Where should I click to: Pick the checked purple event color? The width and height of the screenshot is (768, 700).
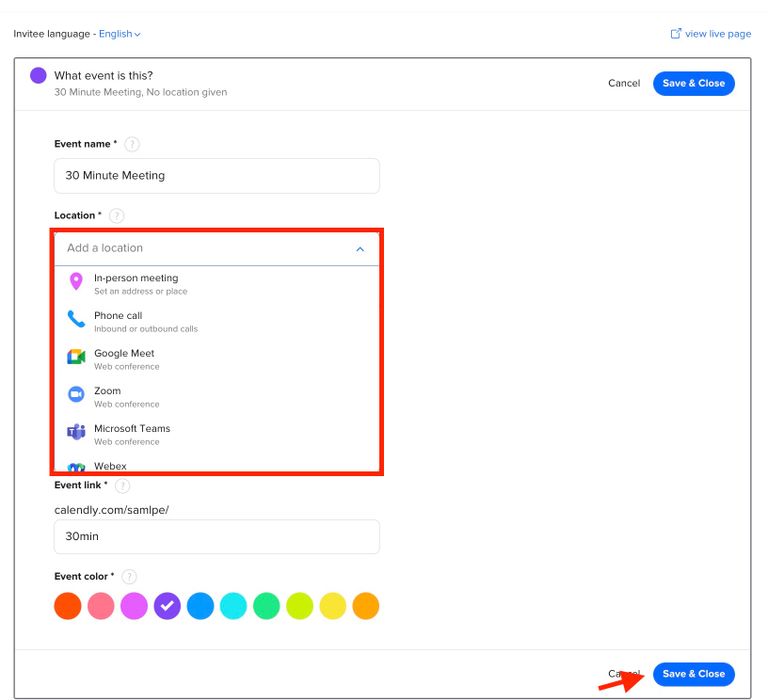click(167, 606)
